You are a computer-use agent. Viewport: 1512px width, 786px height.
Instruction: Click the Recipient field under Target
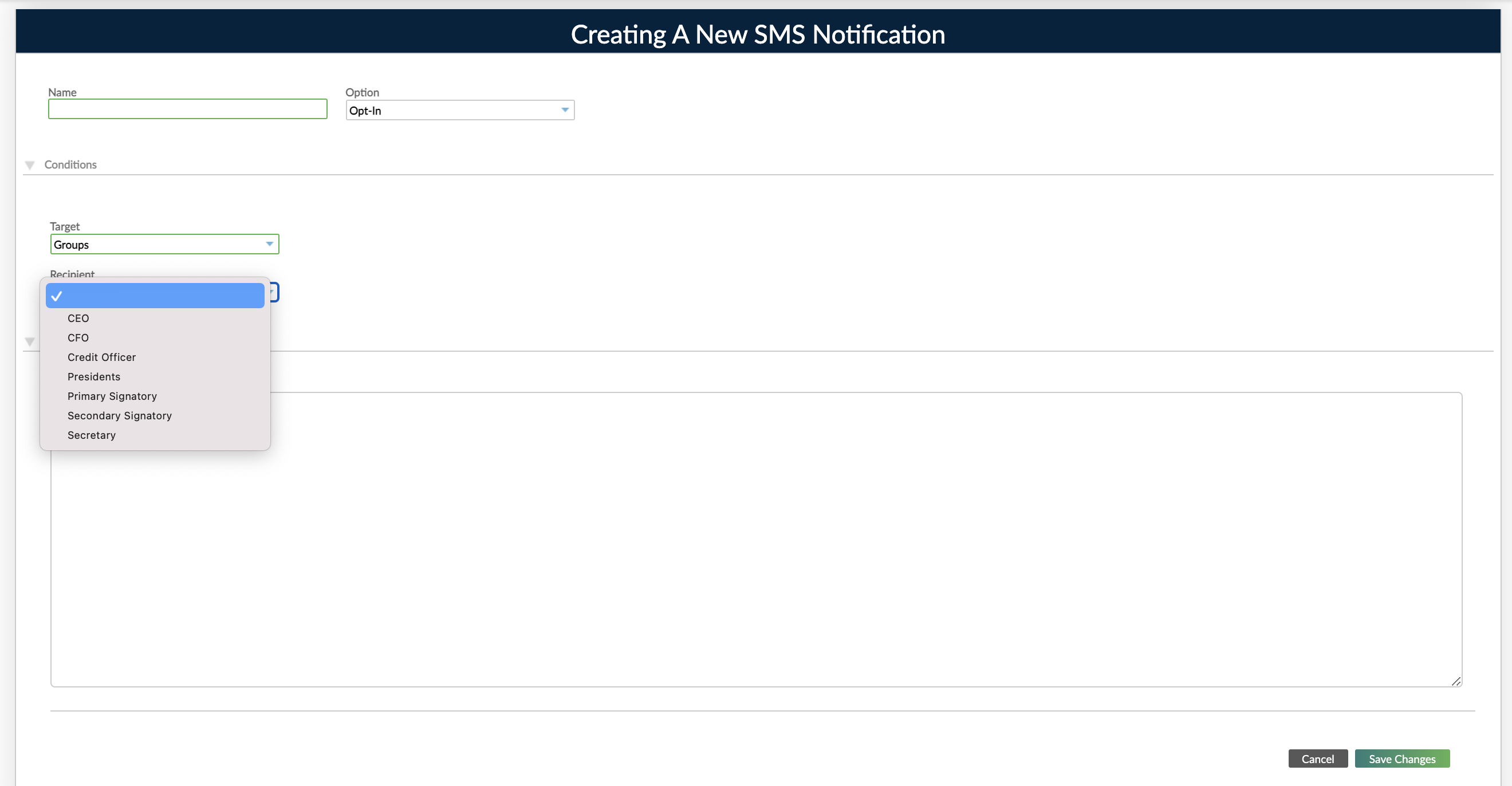276,292
